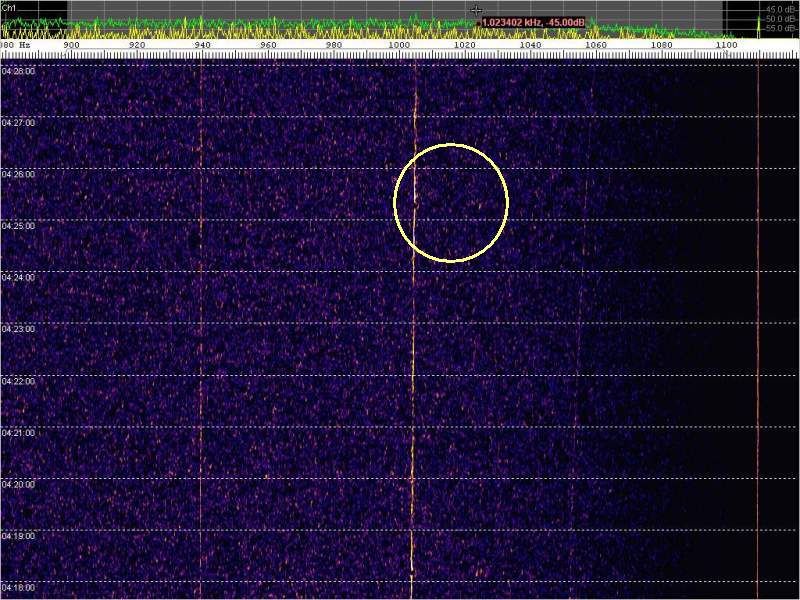The height and width of the screenshot is (600, 800).
Task: Click inside the yellow circle annotation
Action: point(451,203)
